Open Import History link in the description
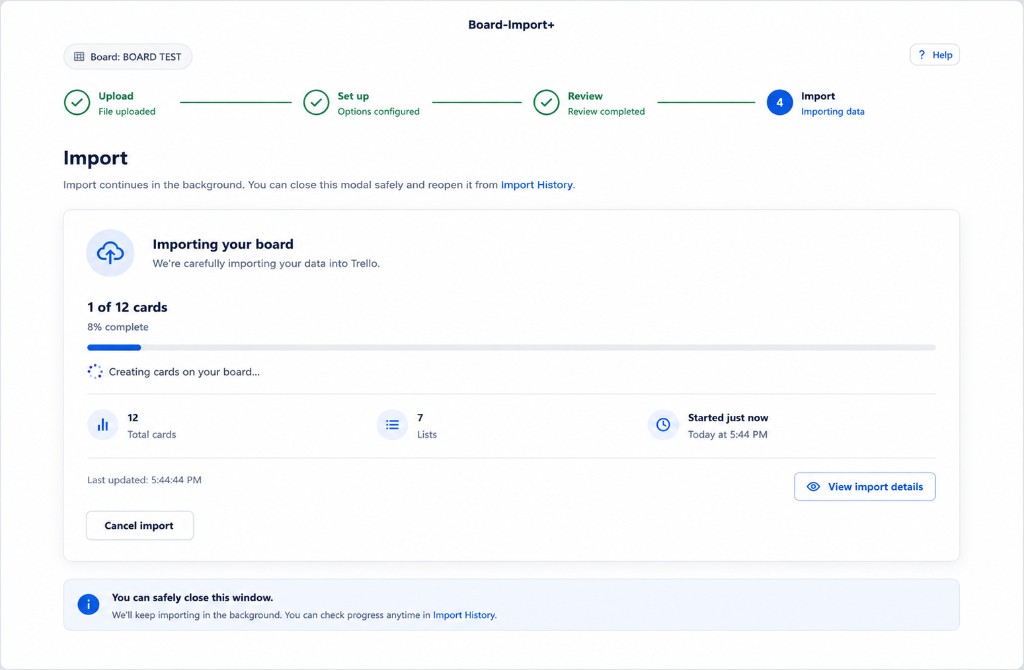The height and width of the screenshot is (670, 1024). coord(537,185)
